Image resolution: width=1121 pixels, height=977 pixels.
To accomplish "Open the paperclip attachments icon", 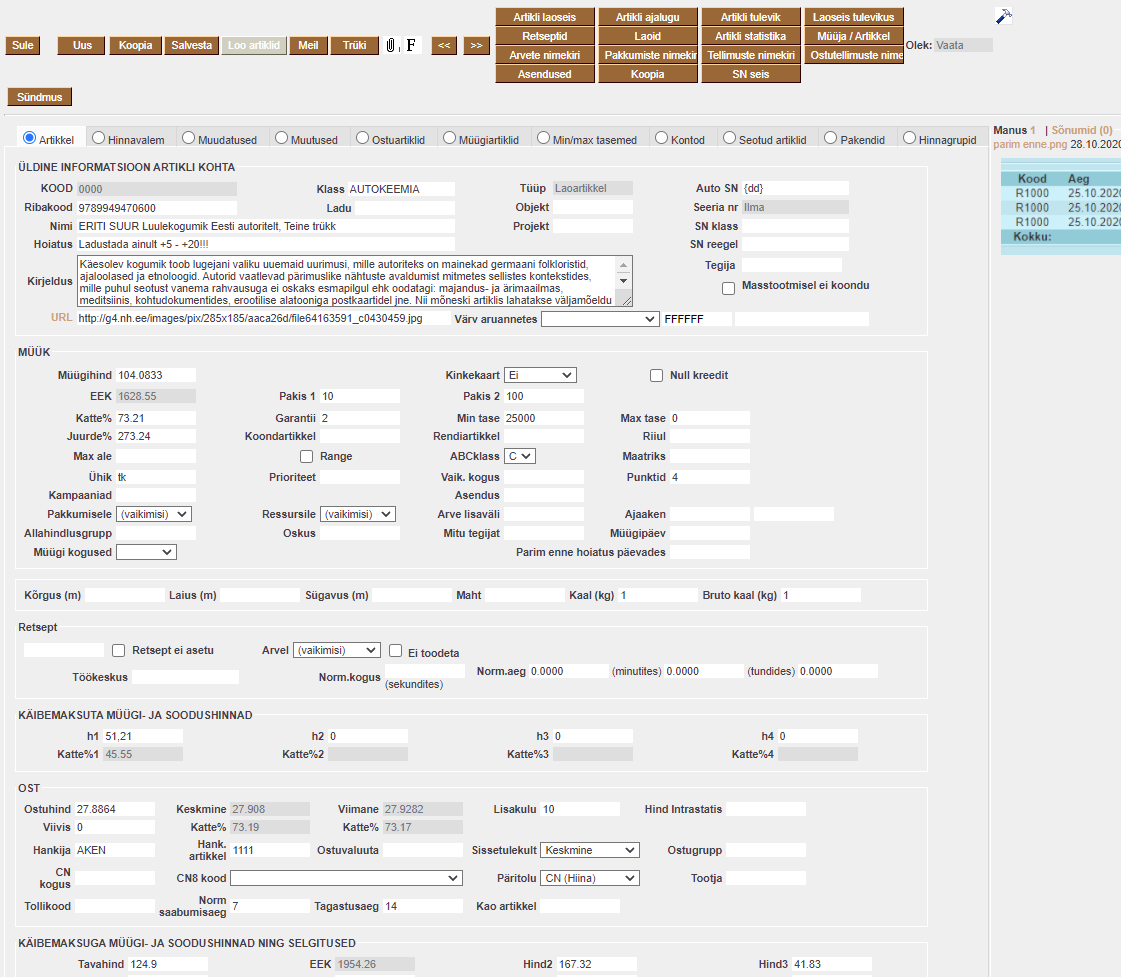I will [390, 46].
